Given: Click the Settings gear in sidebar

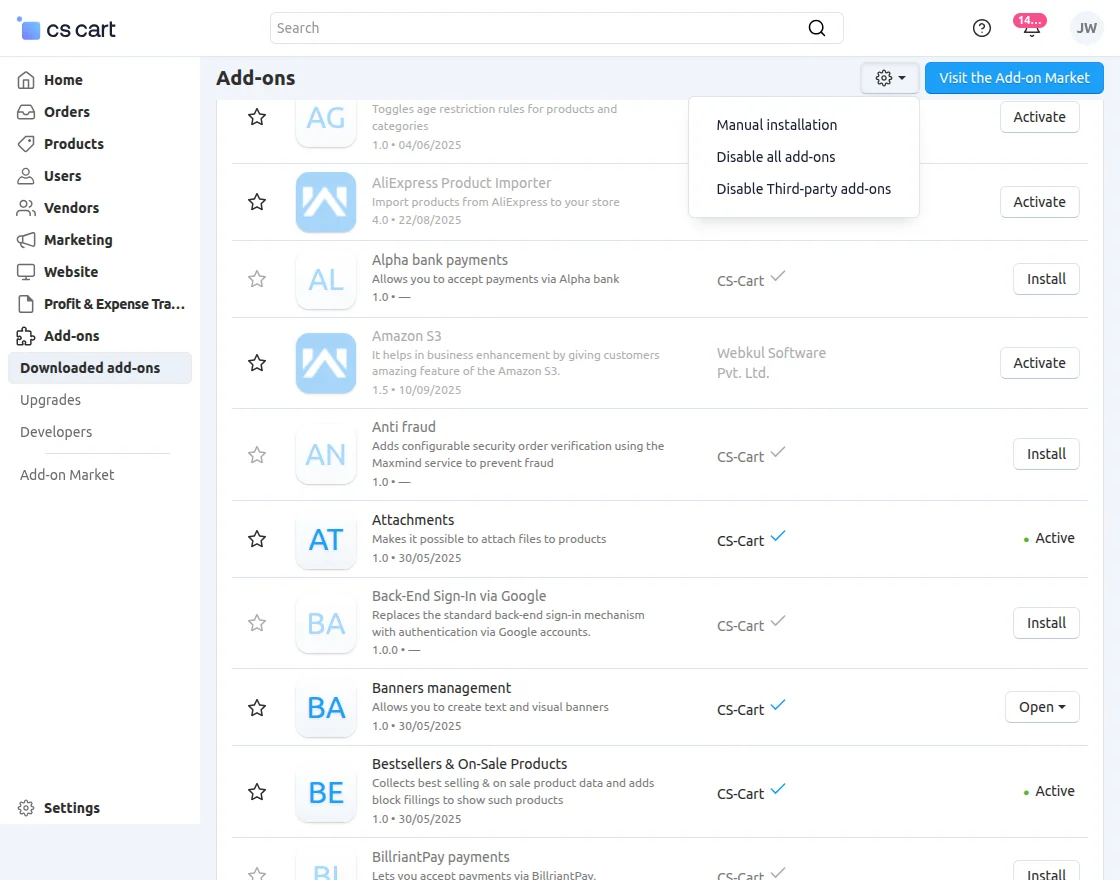Looking at the screenshot, I should click(26, 808).
